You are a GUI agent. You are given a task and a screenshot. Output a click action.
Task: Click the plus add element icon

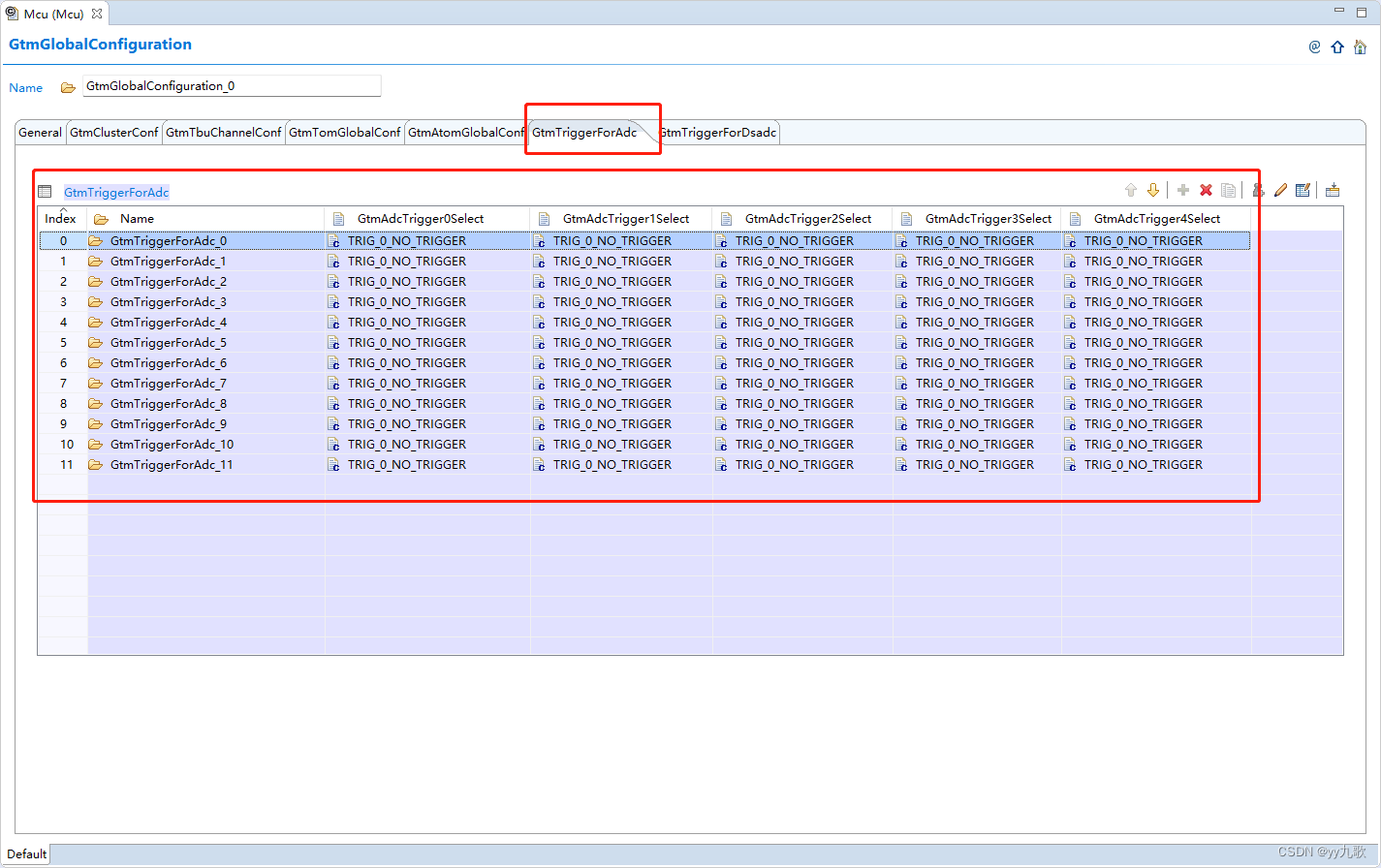1183,191
